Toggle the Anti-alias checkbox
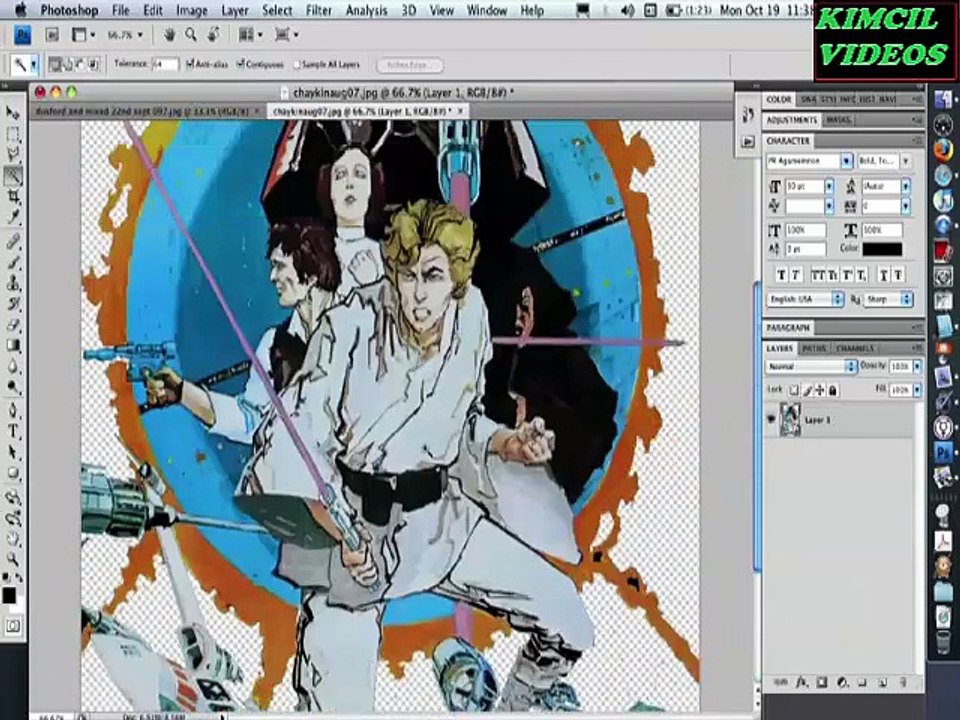960x720 pixels. point(190,64)
